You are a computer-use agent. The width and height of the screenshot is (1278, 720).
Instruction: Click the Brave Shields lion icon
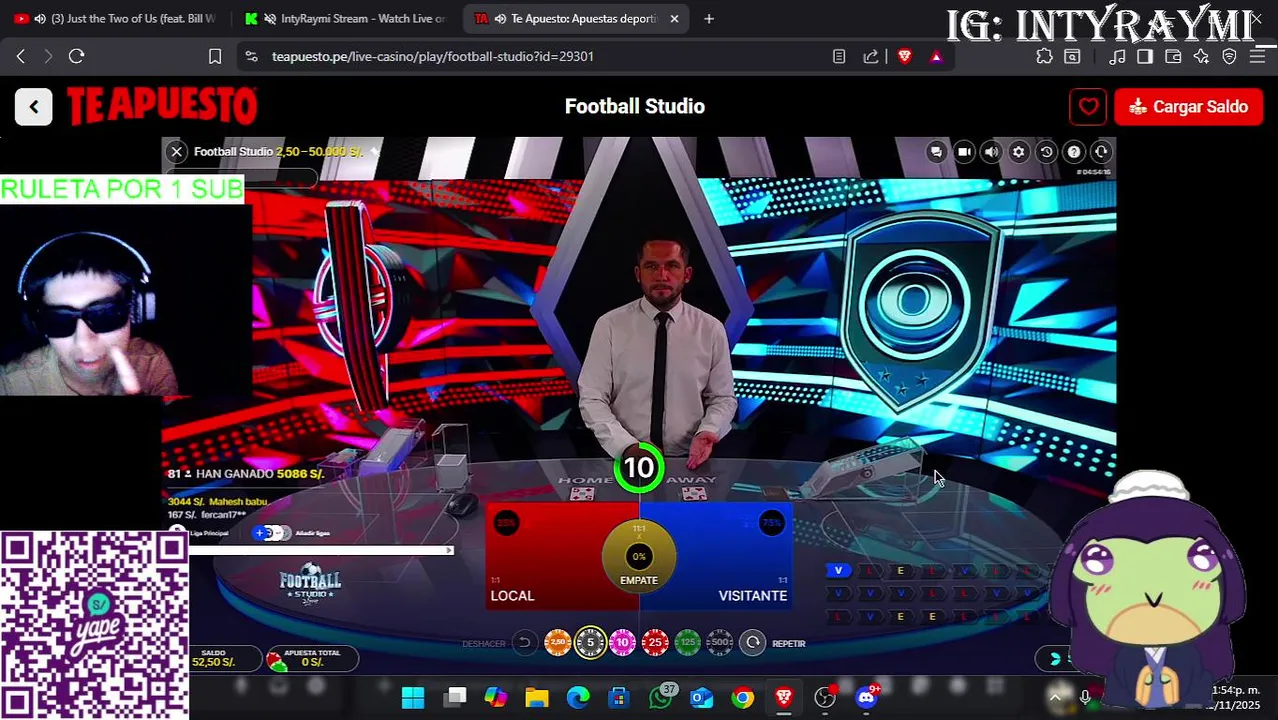pyautogui.click(x=905, y=57)
